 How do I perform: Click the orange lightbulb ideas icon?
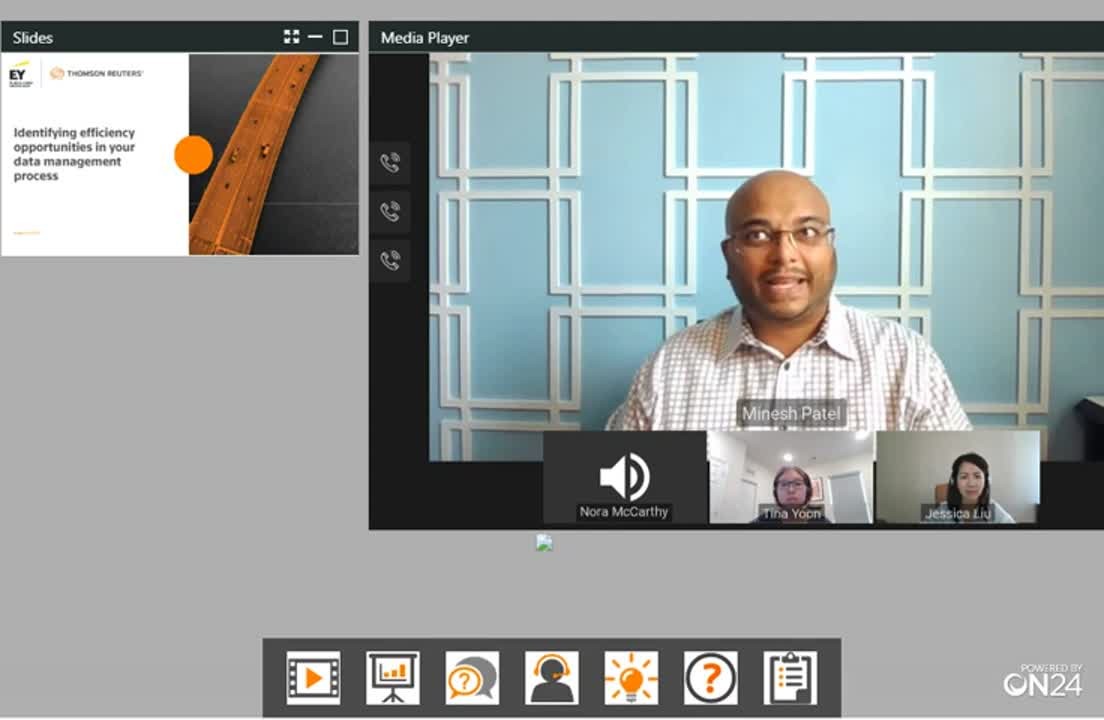point(631,678)
